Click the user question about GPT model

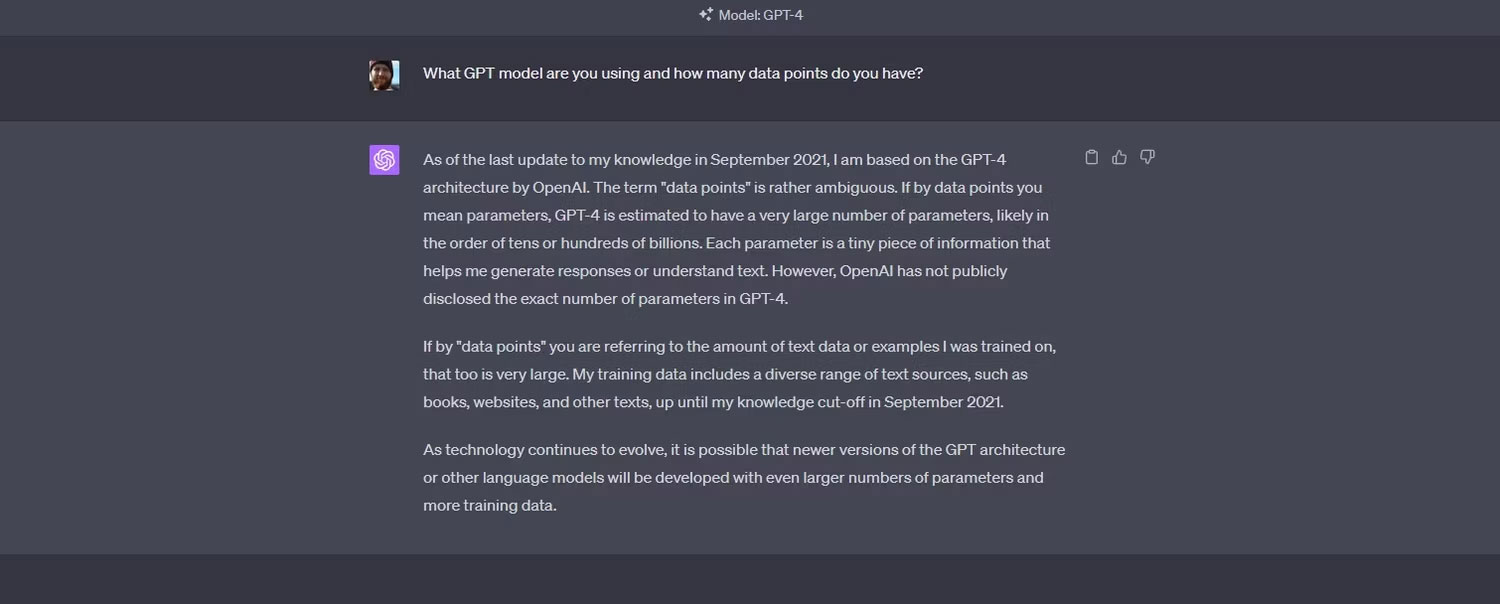pos(672,73)
